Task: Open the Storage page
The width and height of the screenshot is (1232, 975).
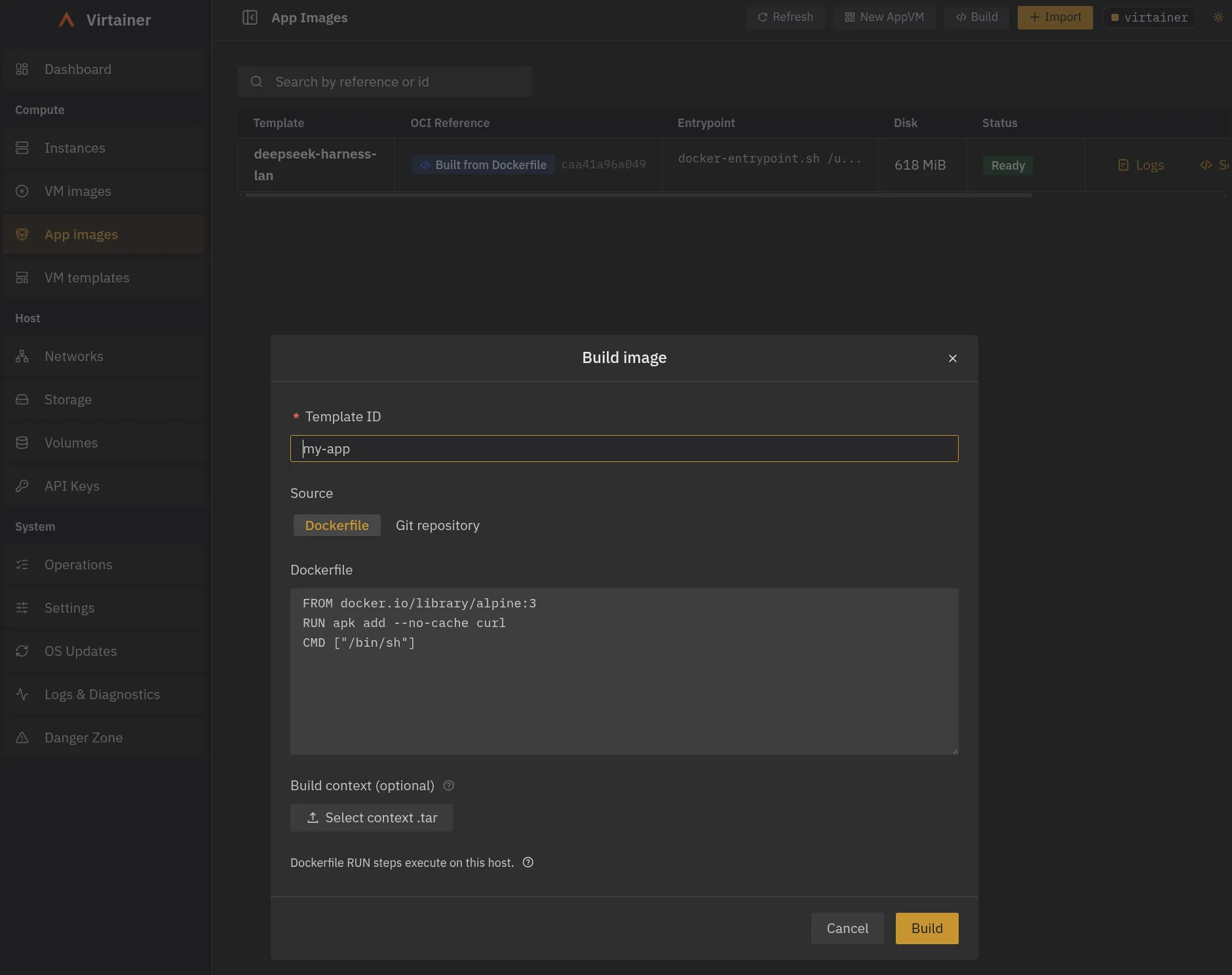Action: pyautogui.click(x=104, y=400)
